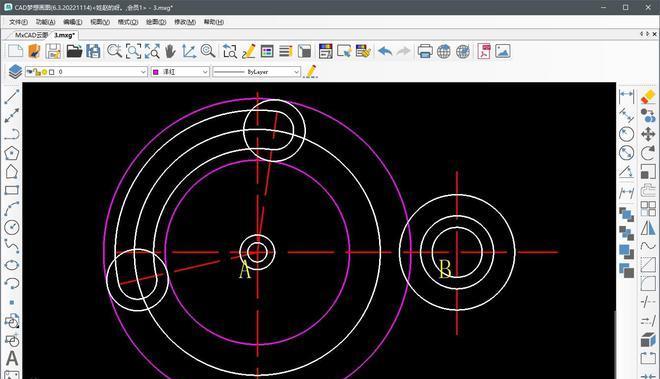660x379 pixels.
Task: Open the magenta color dropdown
Action: 180,72
